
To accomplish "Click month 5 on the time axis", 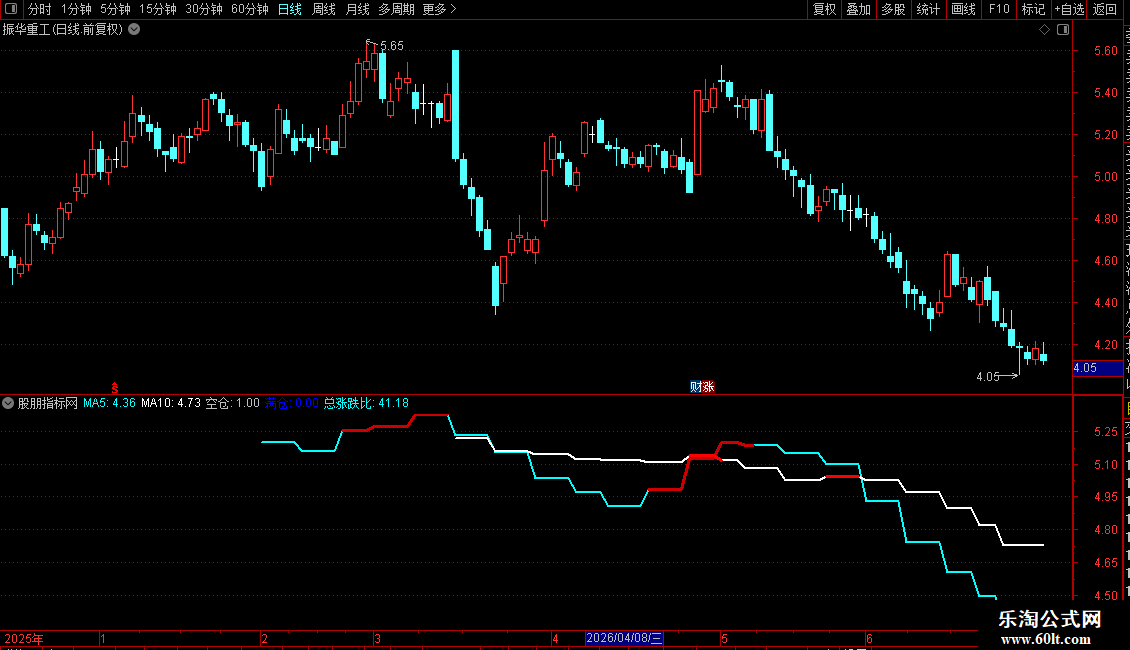I will point(724,638).
